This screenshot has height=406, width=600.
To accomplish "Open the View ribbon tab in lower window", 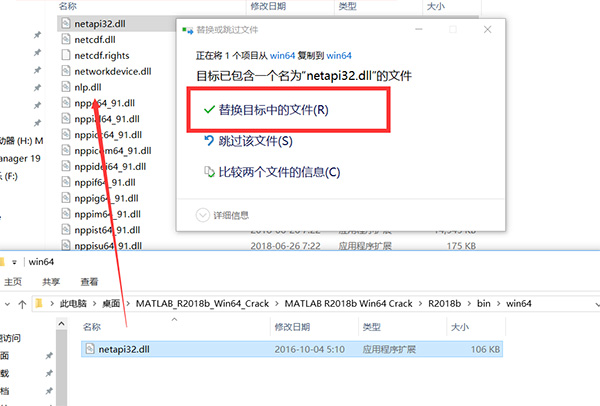I will click(89, 282).
